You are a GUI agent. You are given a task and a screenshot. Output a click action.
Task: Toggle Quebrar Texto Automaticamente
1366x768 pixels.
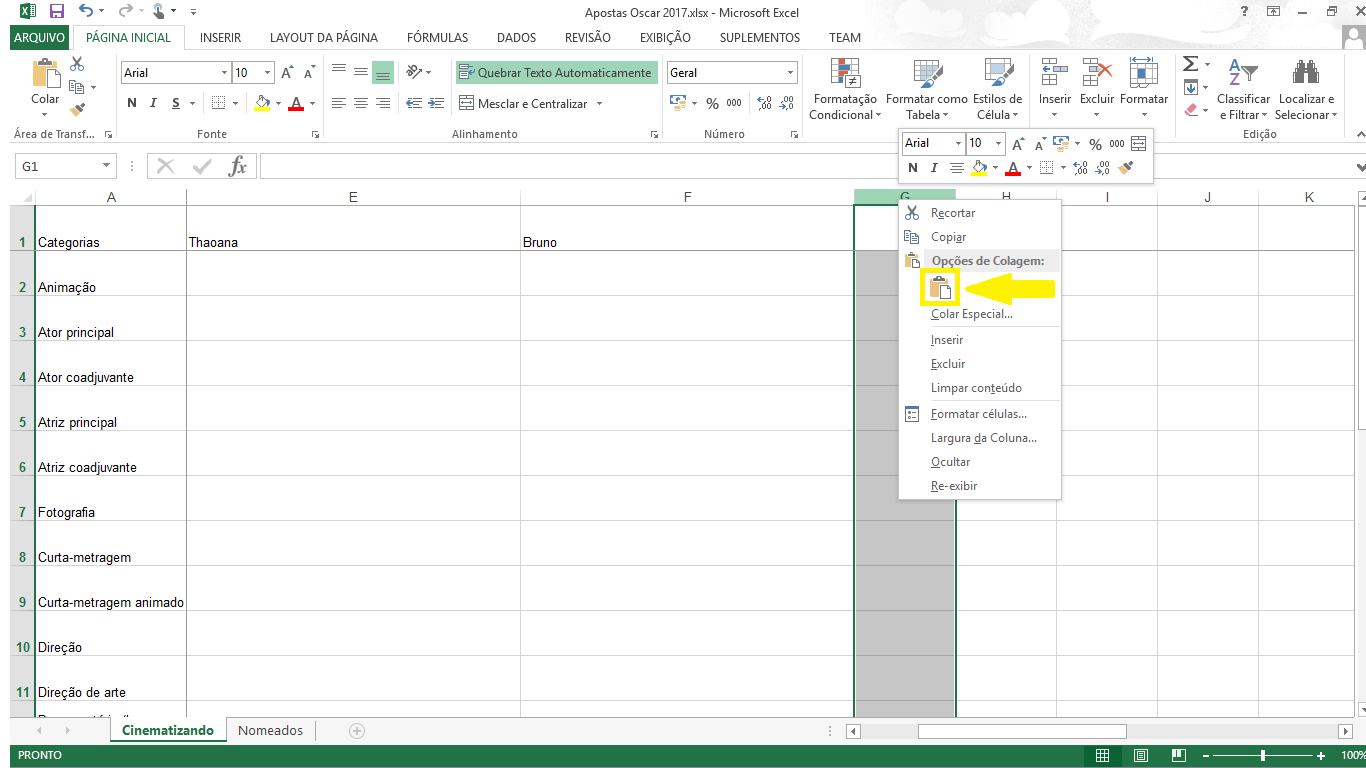555,73
